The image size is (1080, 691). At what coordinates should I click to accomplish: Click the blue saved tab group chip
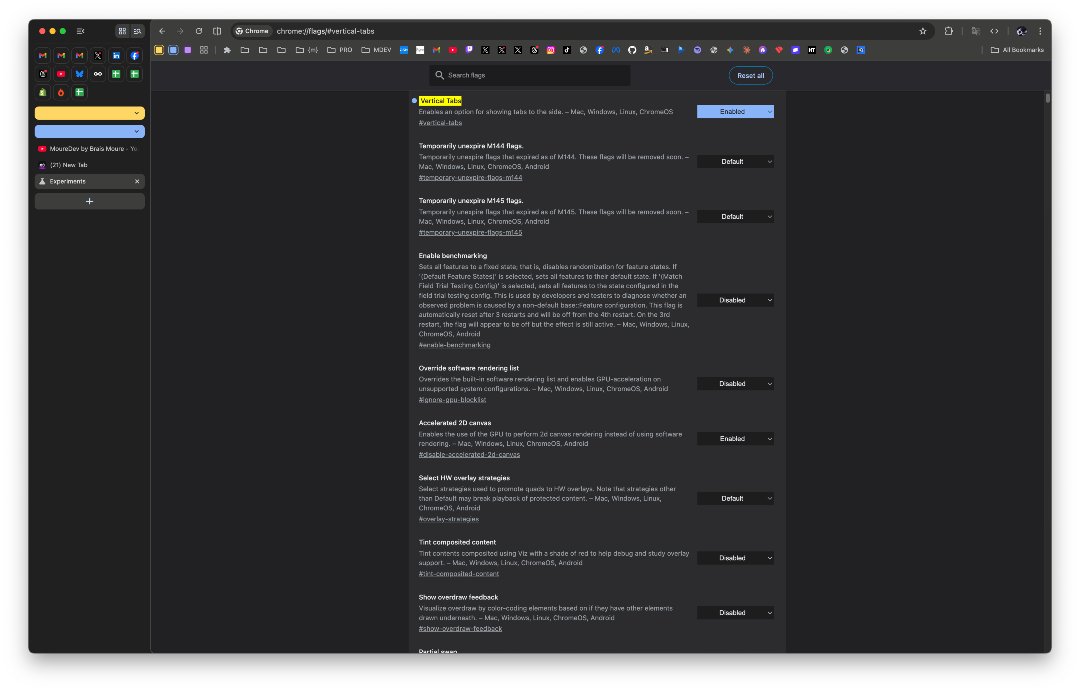click(173, 50)
